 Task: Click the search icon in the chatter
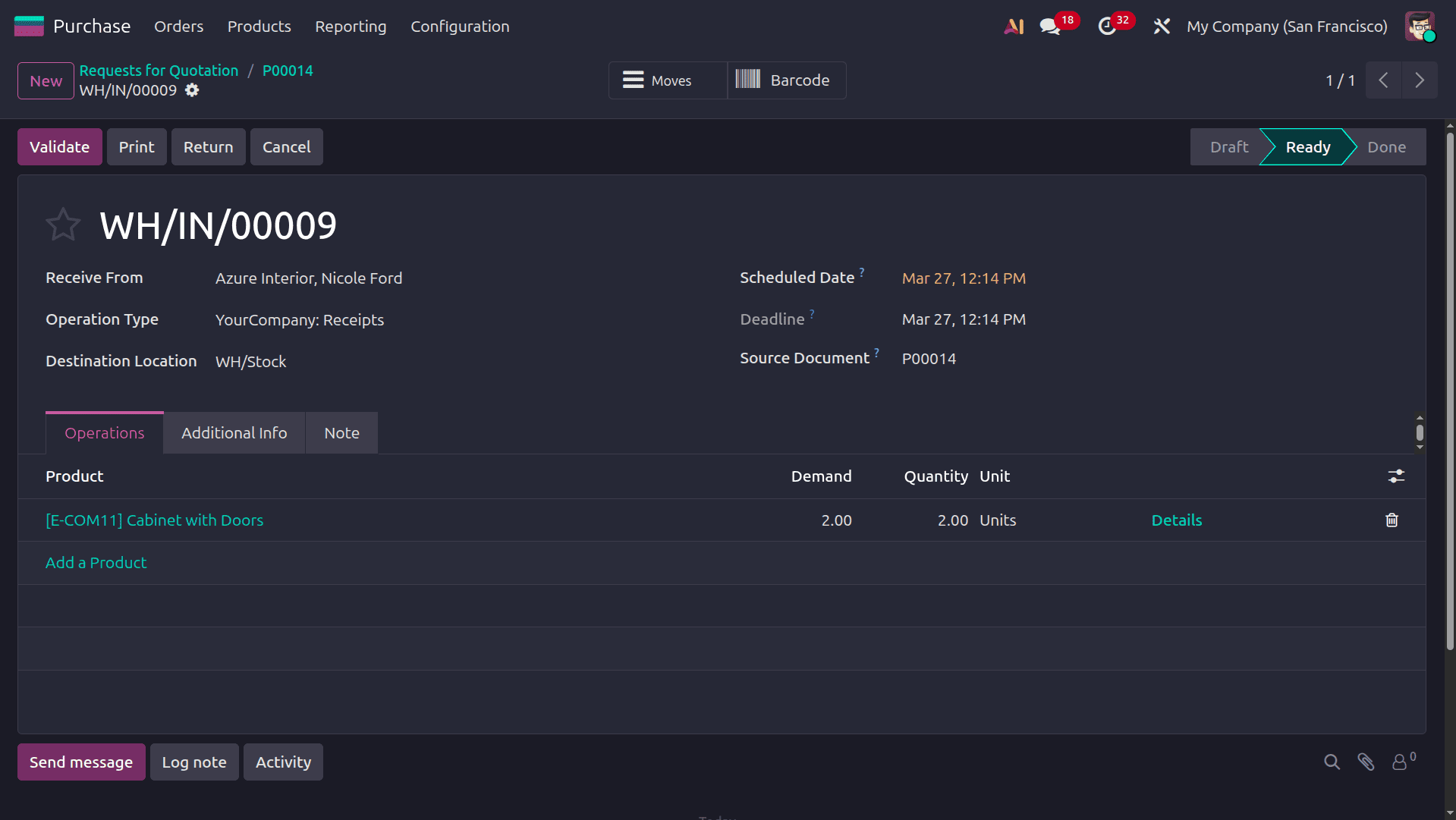tap(1332, 762)
